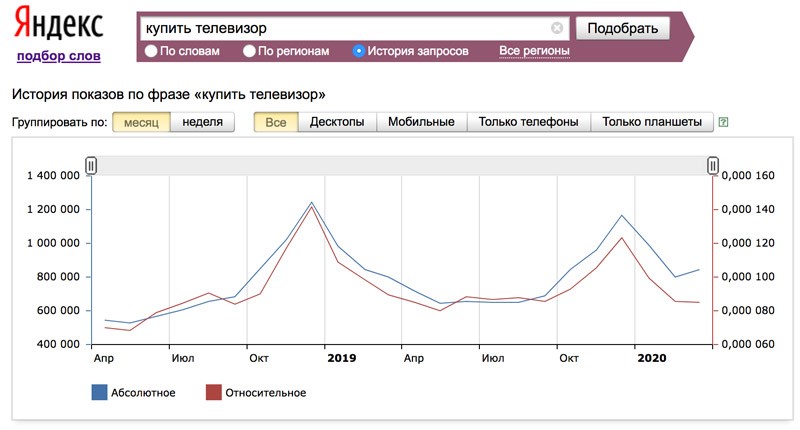Switch to the Все devices tab
Image resolution: width=800 pixels, height=430 pixels.
pyautogui.click(x=276, y=122)
